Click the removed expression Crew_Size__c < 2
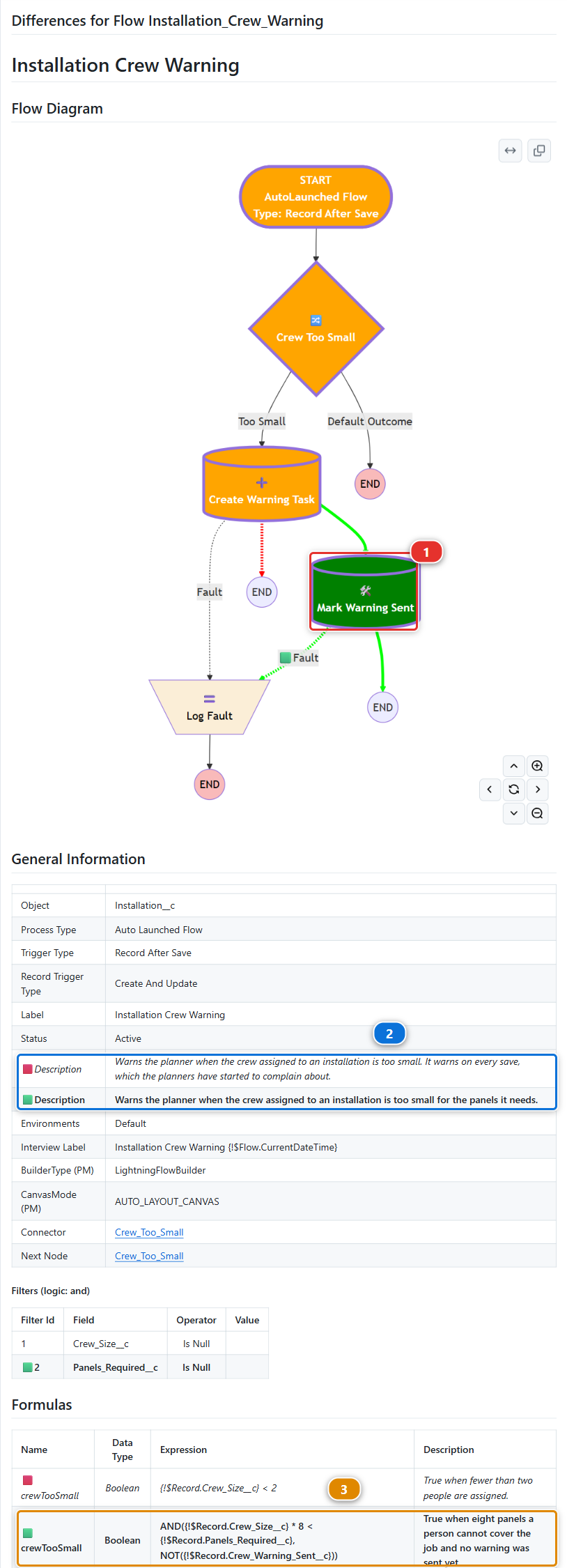The height and width of the screenshot is (1568, 567). tap(219, 1488)
